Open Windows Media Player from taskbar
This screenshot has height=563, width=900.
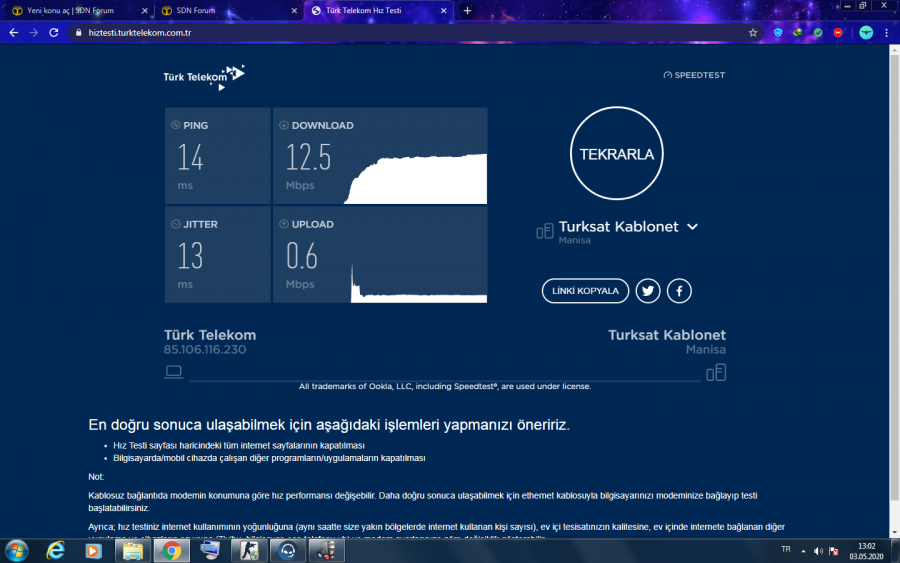click(94, 551)
